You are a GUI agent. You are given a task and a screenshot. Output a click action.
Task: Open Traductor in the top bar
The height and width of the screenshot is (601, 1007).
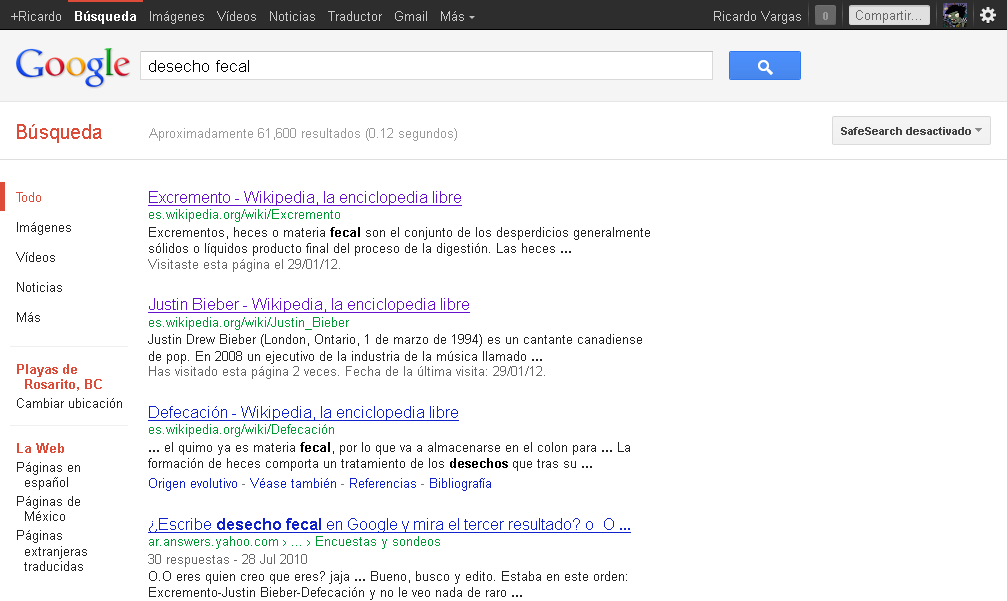point(355,17)
